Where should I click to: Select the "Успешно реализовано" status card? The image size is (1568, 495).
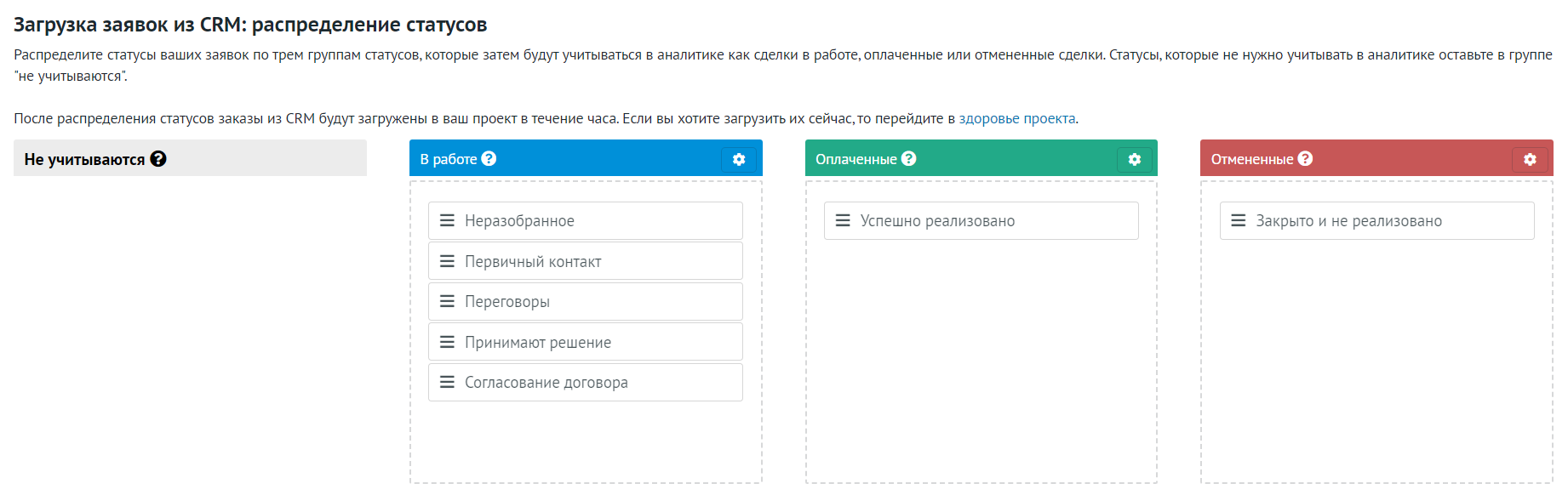[981, 220]
